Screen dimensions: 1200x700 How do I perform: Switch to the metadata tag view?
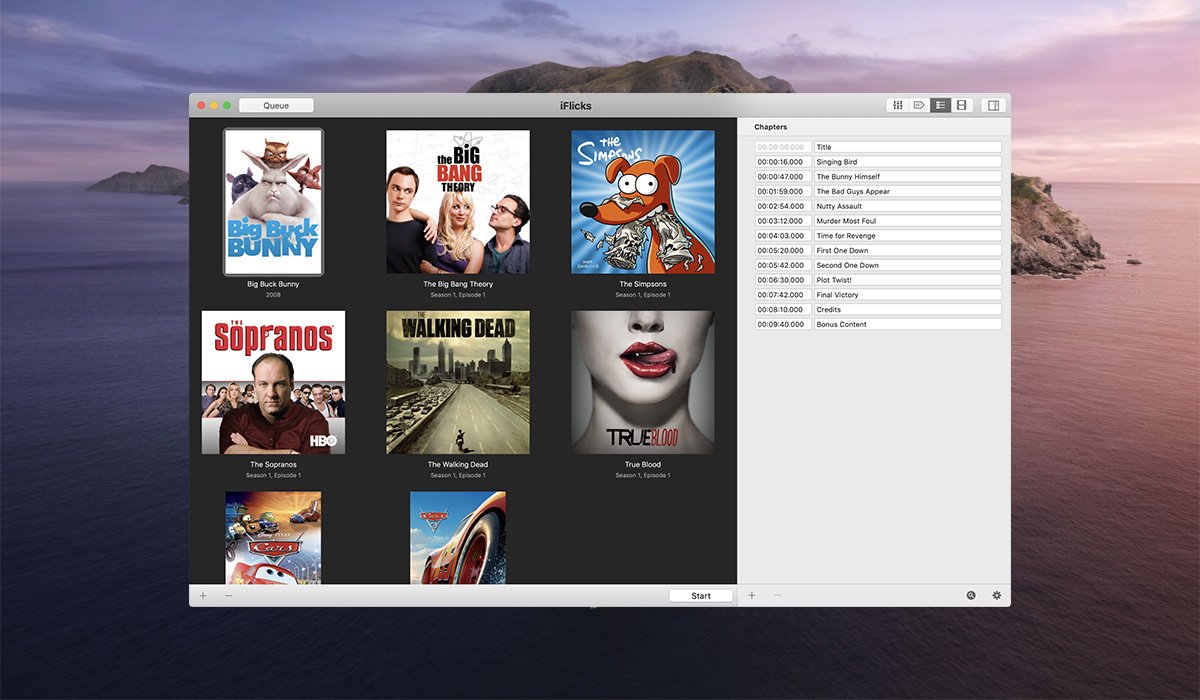pos(919,105)
